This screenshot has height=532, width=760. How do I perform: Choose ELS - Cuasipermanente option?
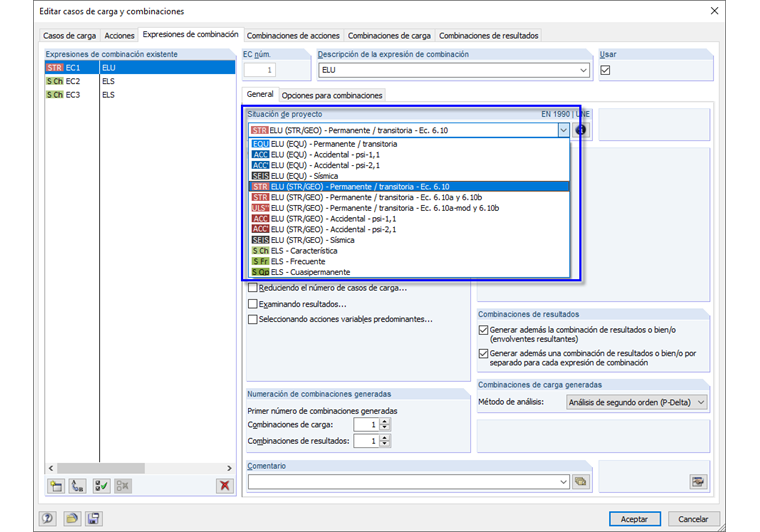[x=409, y=272]
